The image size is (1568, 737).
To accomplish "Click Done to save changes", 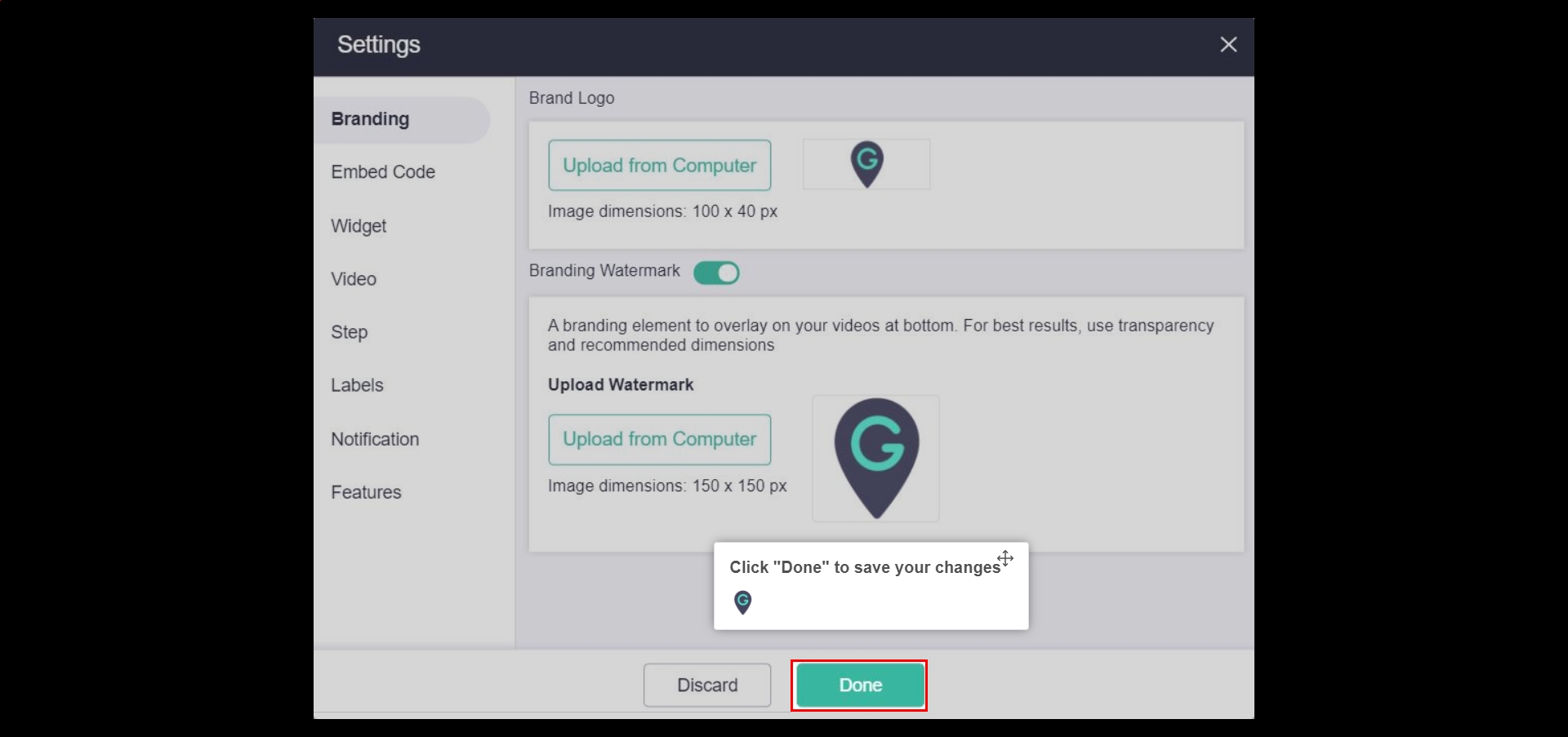I will 861,685.
